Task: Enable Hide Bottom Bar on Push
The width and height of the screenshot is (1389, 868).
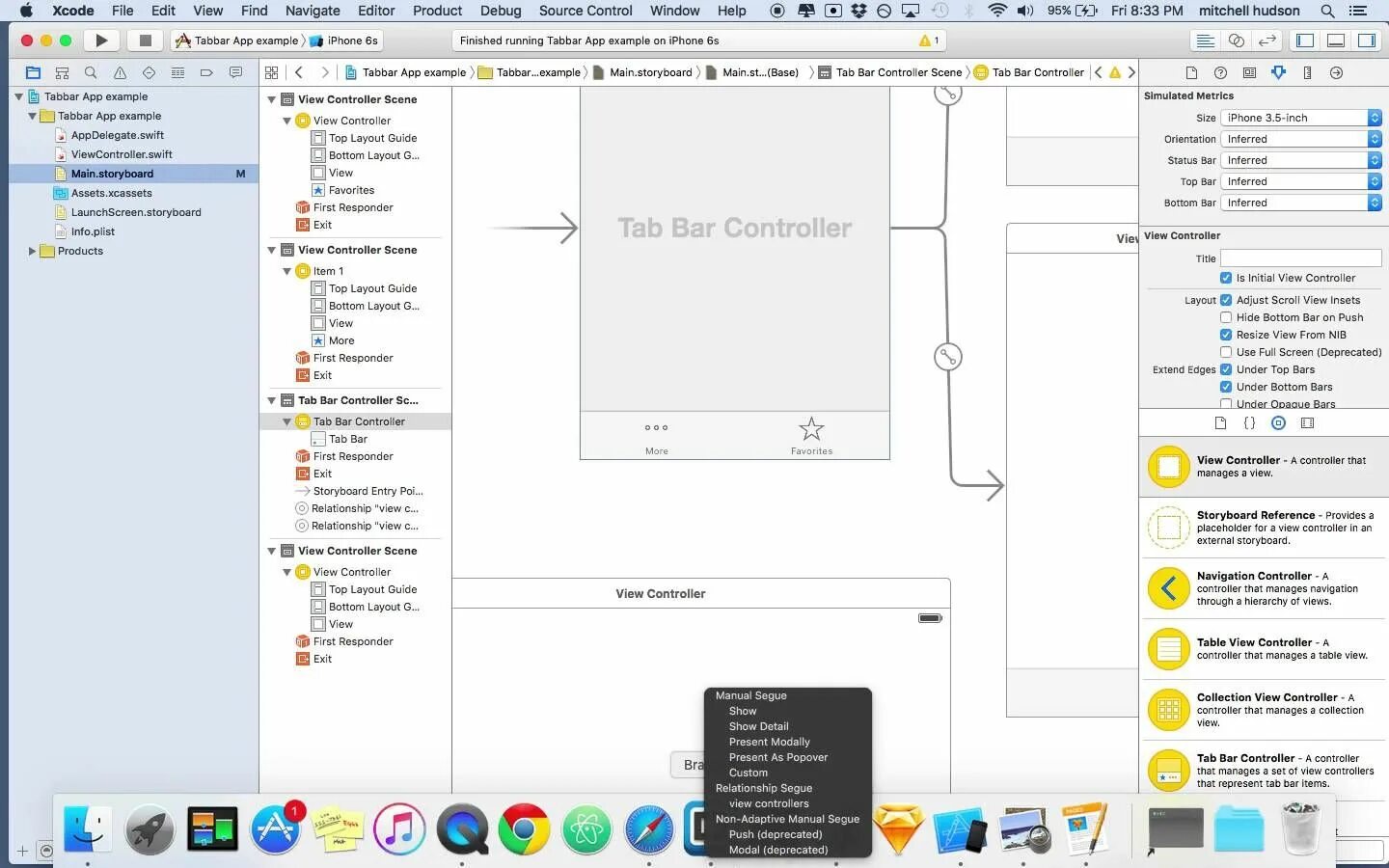Action: [1226, 317]
